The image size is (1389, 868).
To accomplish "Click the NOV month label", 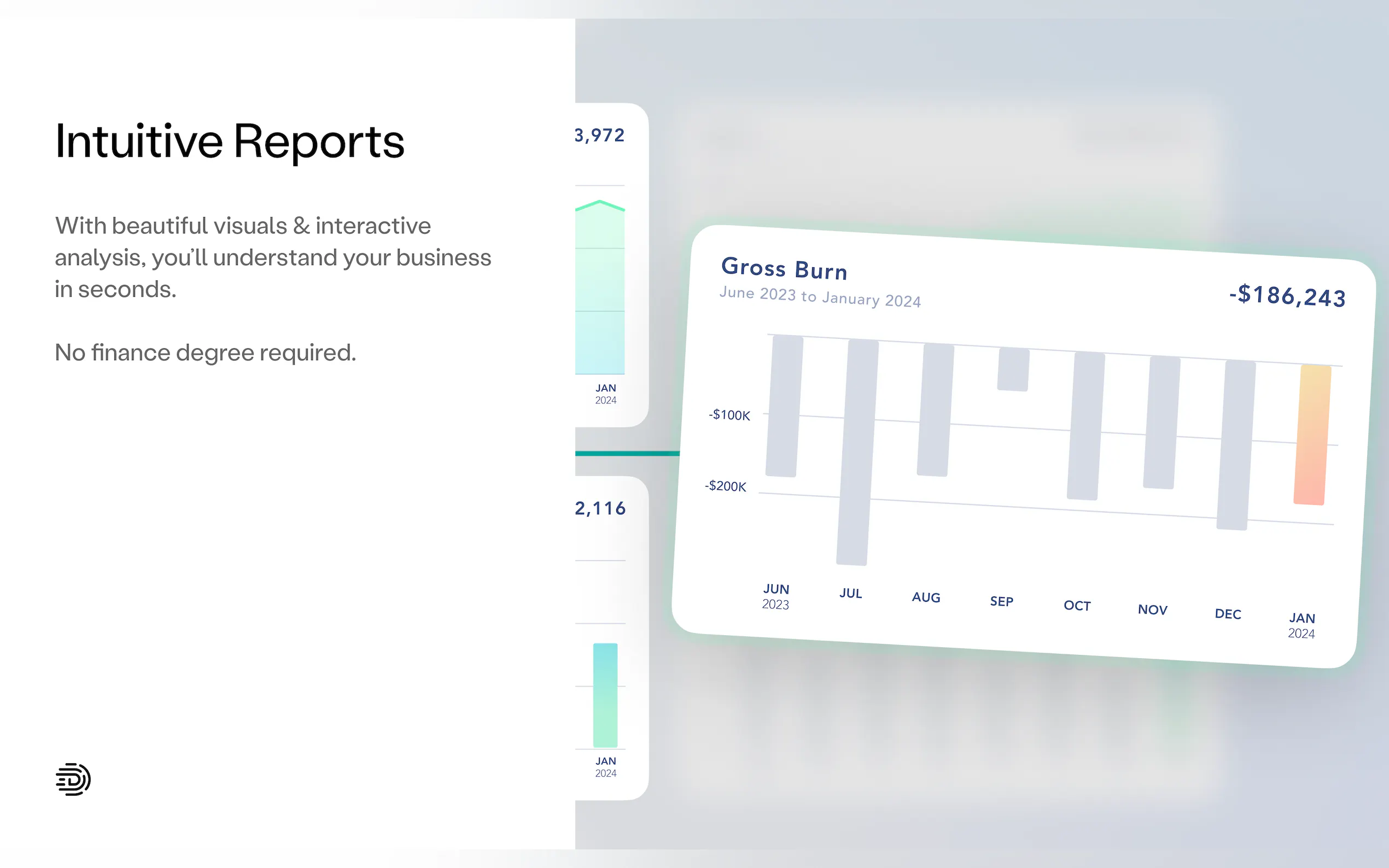I will coord(1152,609).
